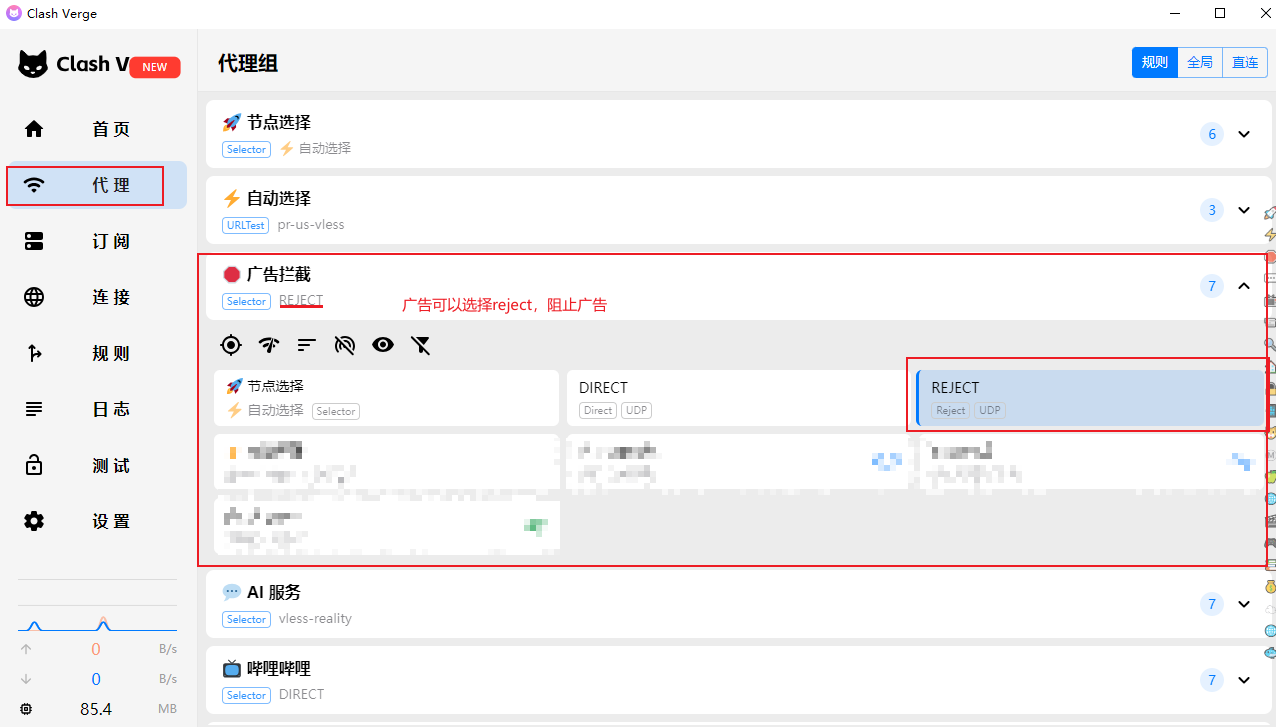Click the wifi icon beside 代理
This screenshot has height=727, width=1276.
coord(34,185)
